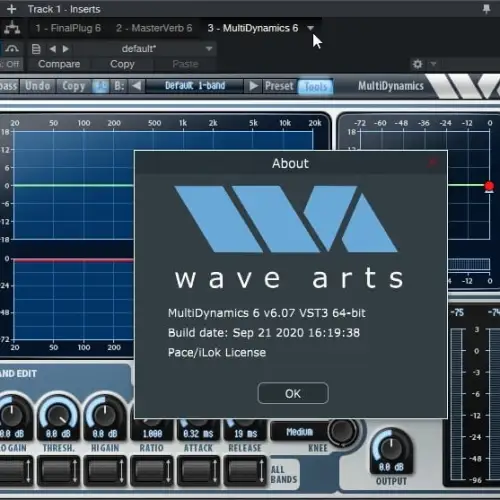Click Undo in the plugin toolbar

(38, 86)
